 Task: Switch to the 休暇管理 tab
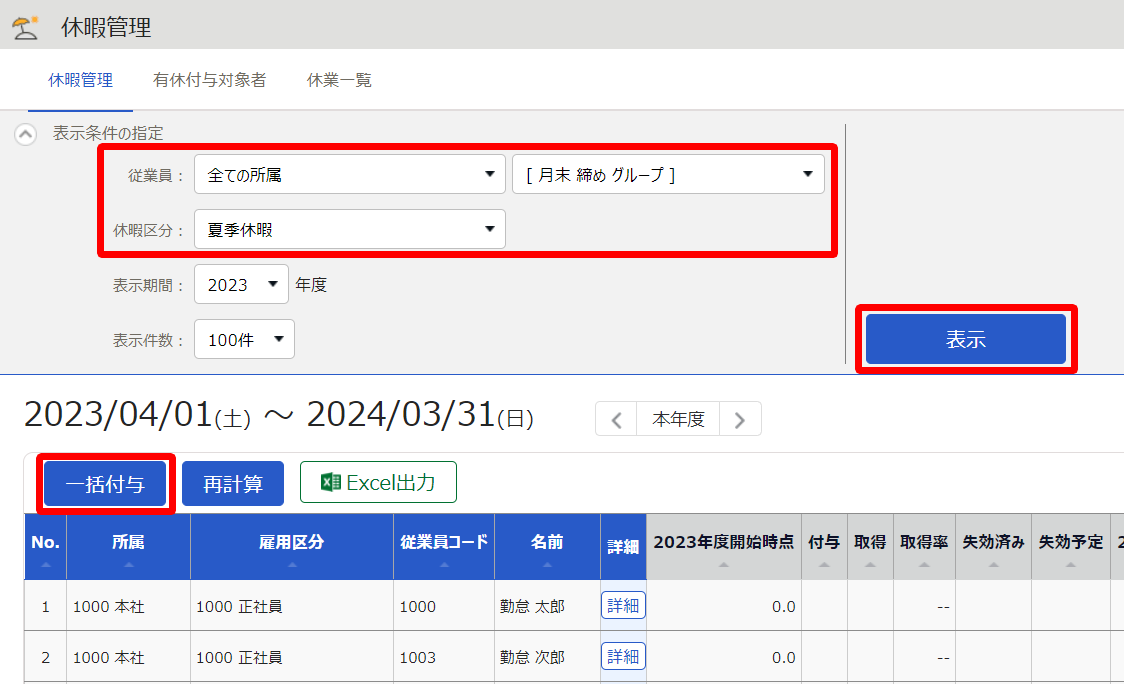coord(80,80)
